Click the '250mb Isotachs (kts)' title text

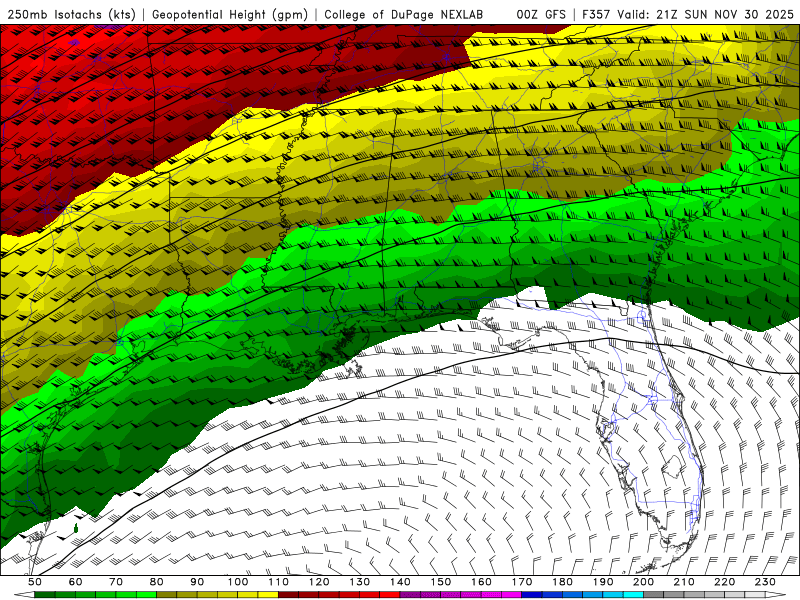(72, 14)
